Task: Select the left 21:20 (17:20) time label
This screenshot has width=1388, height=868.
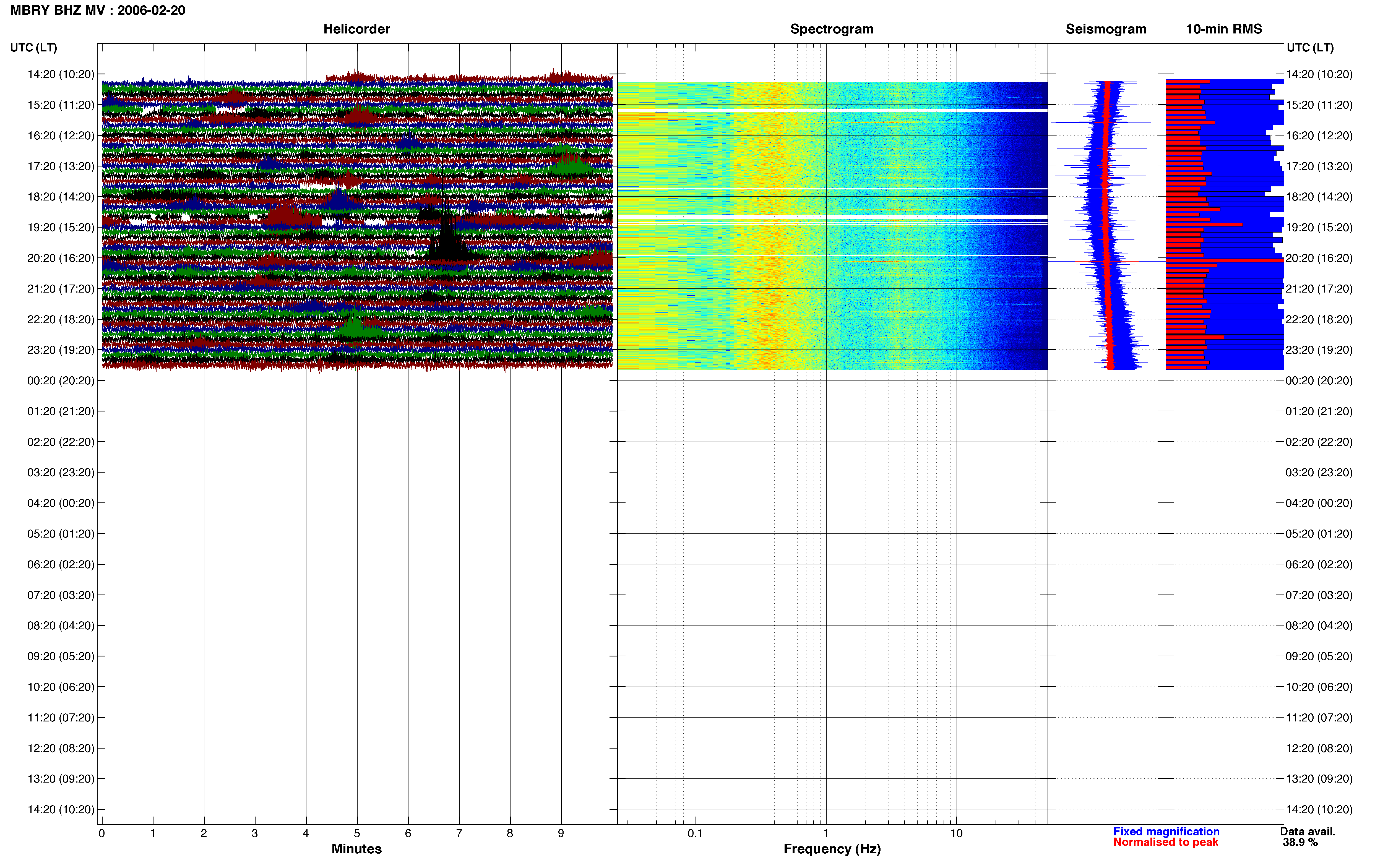Action: coord(61,288)
